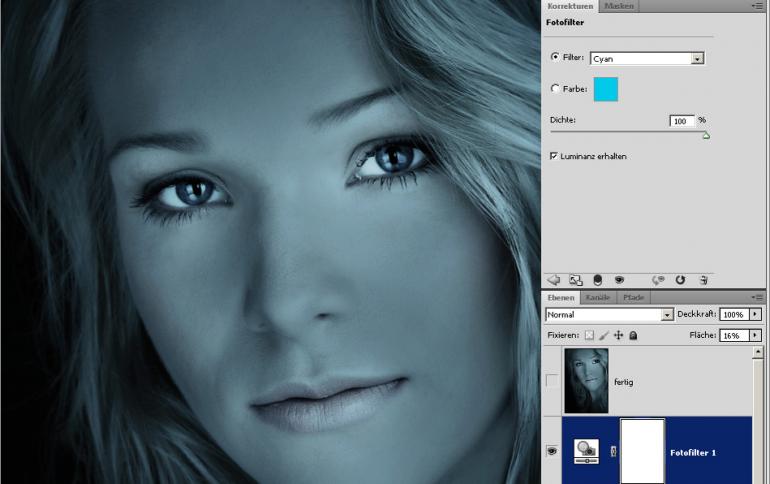Click the Fotofilter adjustment layer icon
770x484 pixels.
click(586, 452)
